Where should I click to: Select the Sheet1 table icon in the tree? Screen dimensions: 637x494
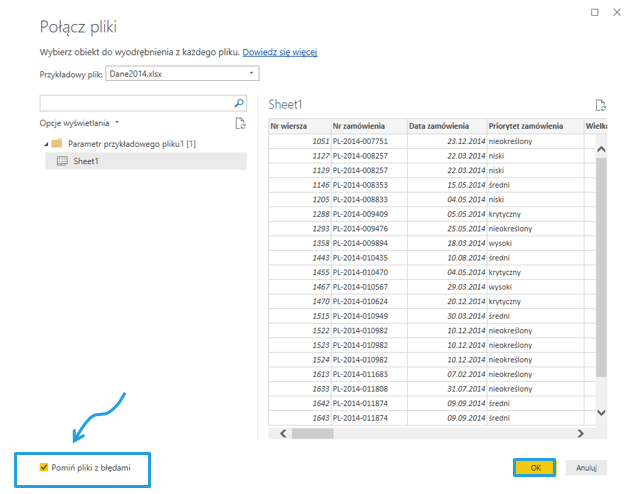point(62,161)
